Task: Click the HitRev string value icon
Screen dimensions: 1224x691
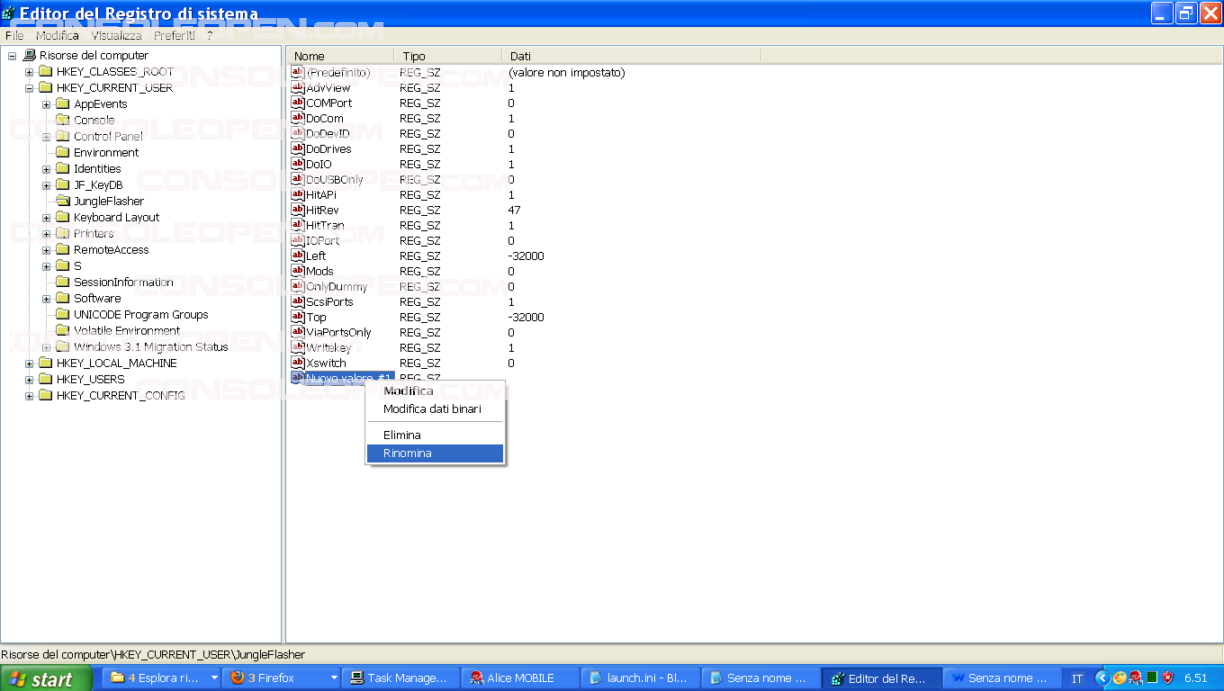Action: 297,210
